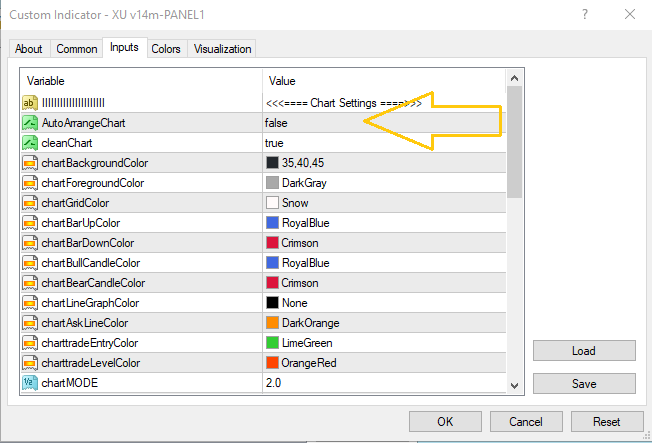Open the chartForegroundColor DarkGray value
Screen dimensions: 652x443
[x=304, y=183]
